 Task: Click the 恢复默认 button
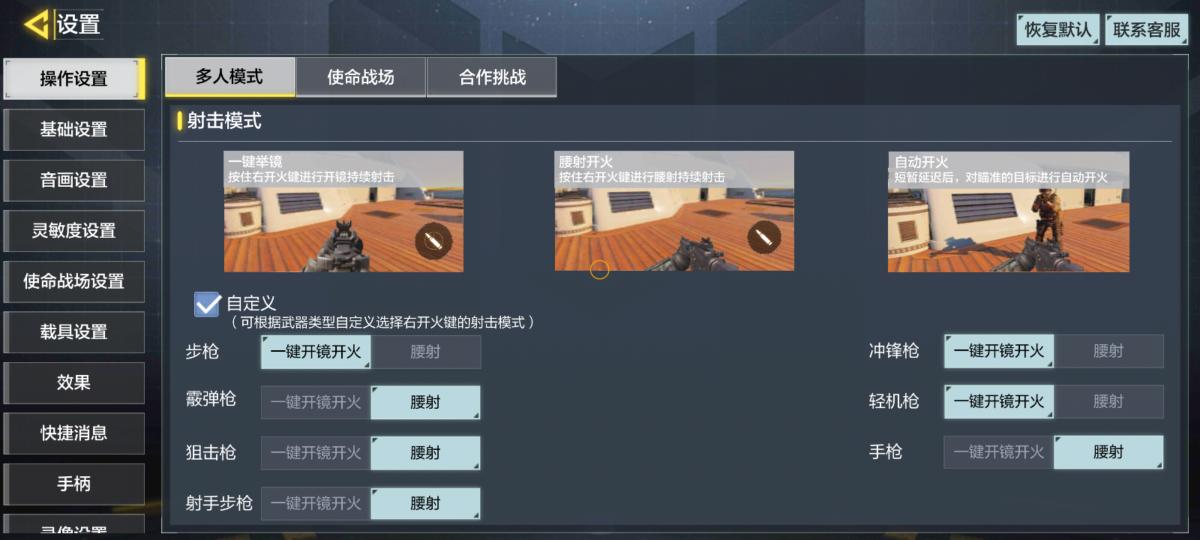click(x=1058, y=29)
